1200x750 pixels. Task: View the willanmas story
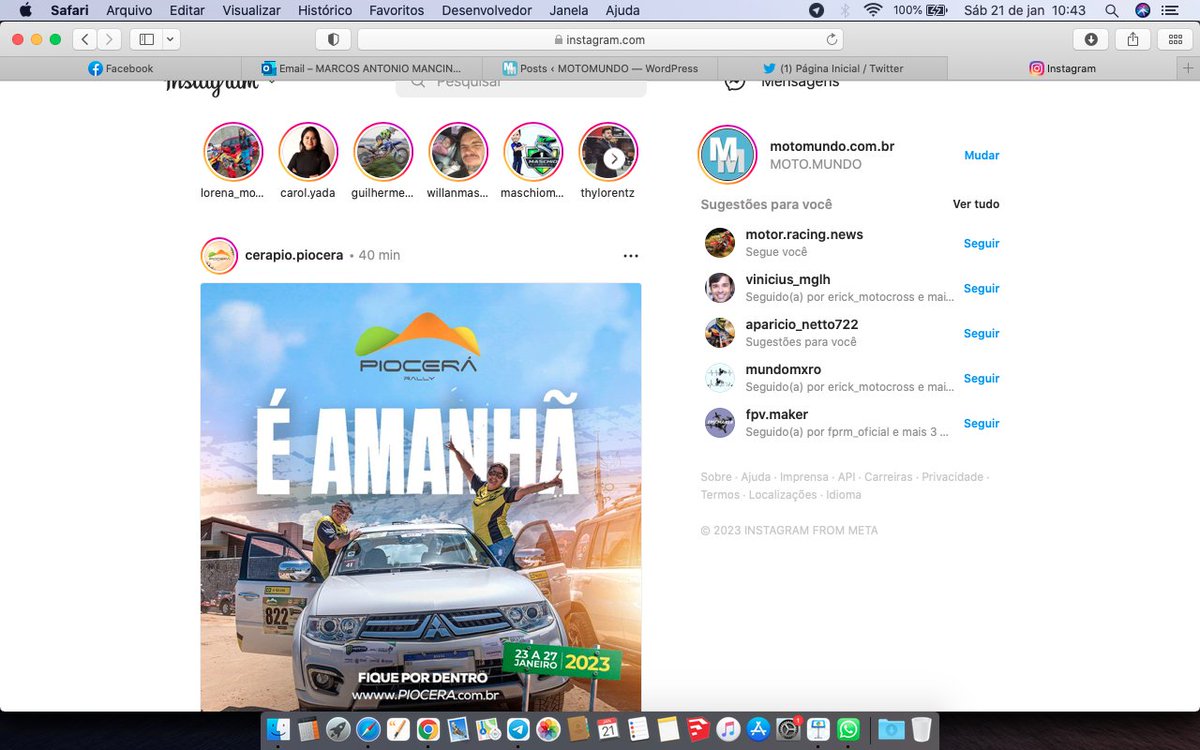click(x=458, y=152)
